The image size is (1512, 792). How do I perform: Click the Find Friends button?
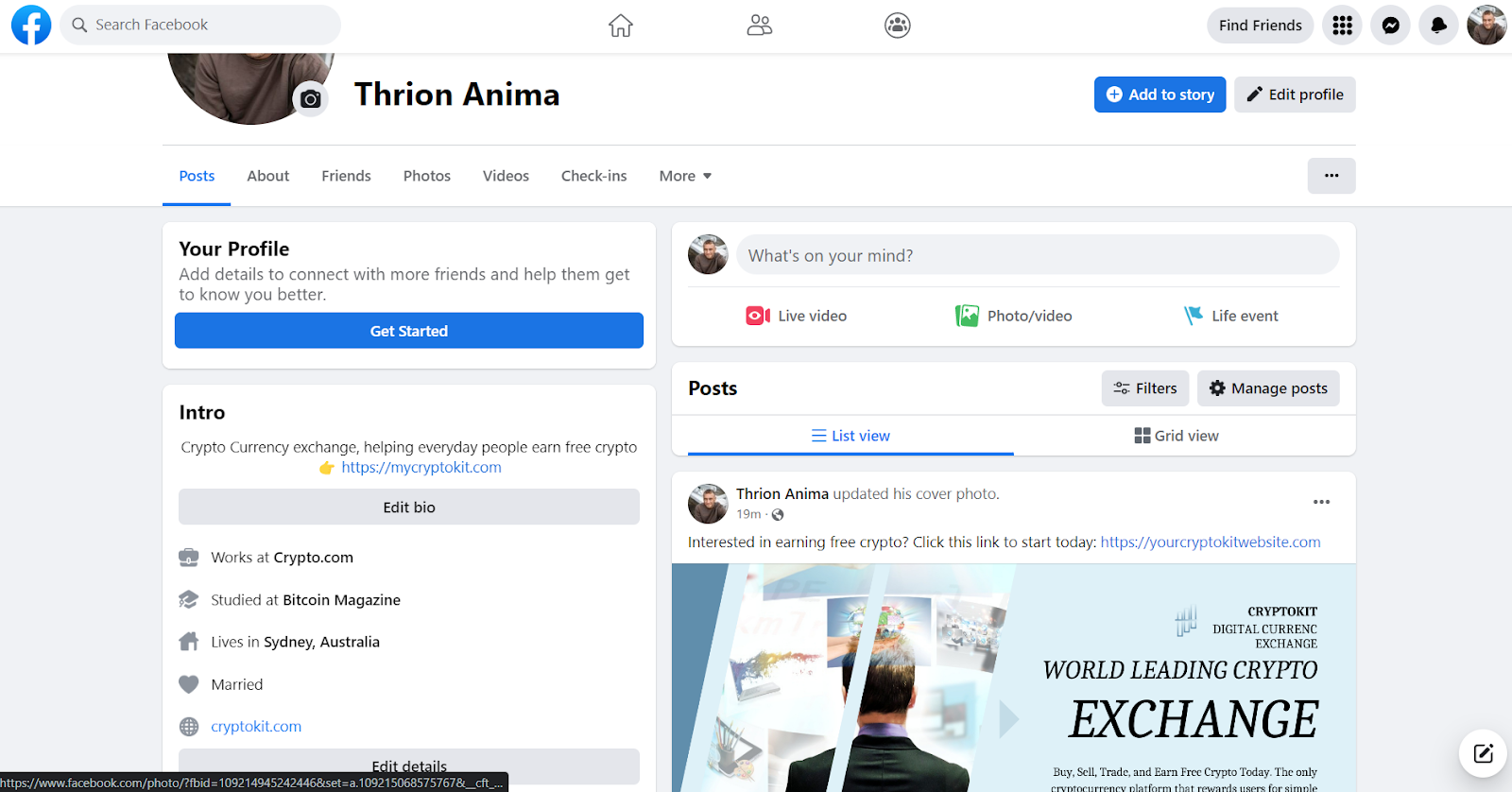tap(1261, 26)
